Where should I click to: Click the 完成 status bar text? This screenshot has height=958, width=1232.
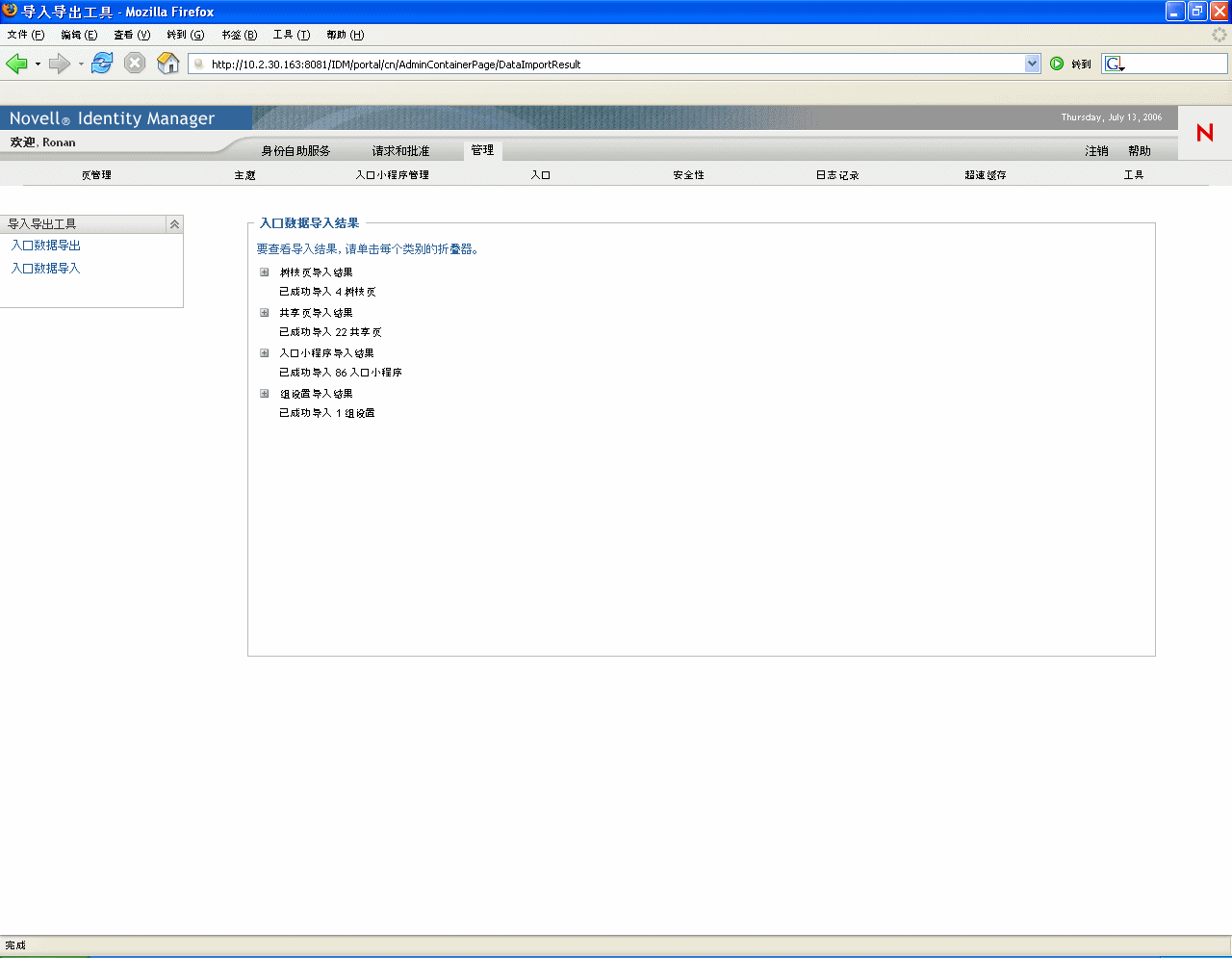click(x=15, y=945)
